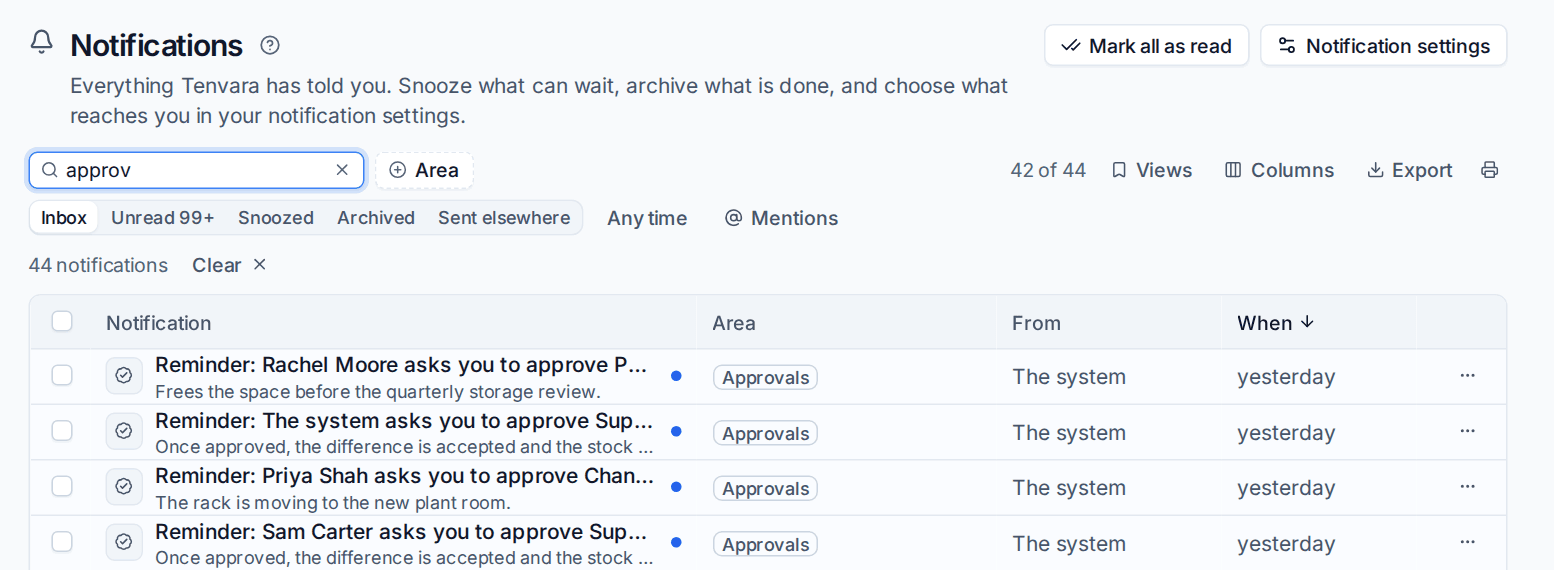The height and width of the screenshot is (570, 1554).
Task: Click 'The rack is moving to the new plant room' text
Action: pyautogui.click(x=333, y=502)
